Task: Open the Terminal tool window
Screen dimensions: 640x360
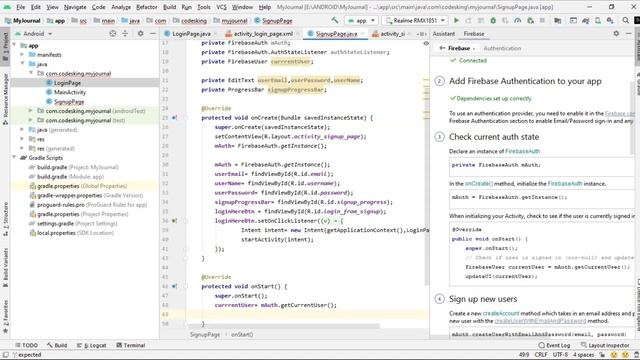Action: coord(131,345)
